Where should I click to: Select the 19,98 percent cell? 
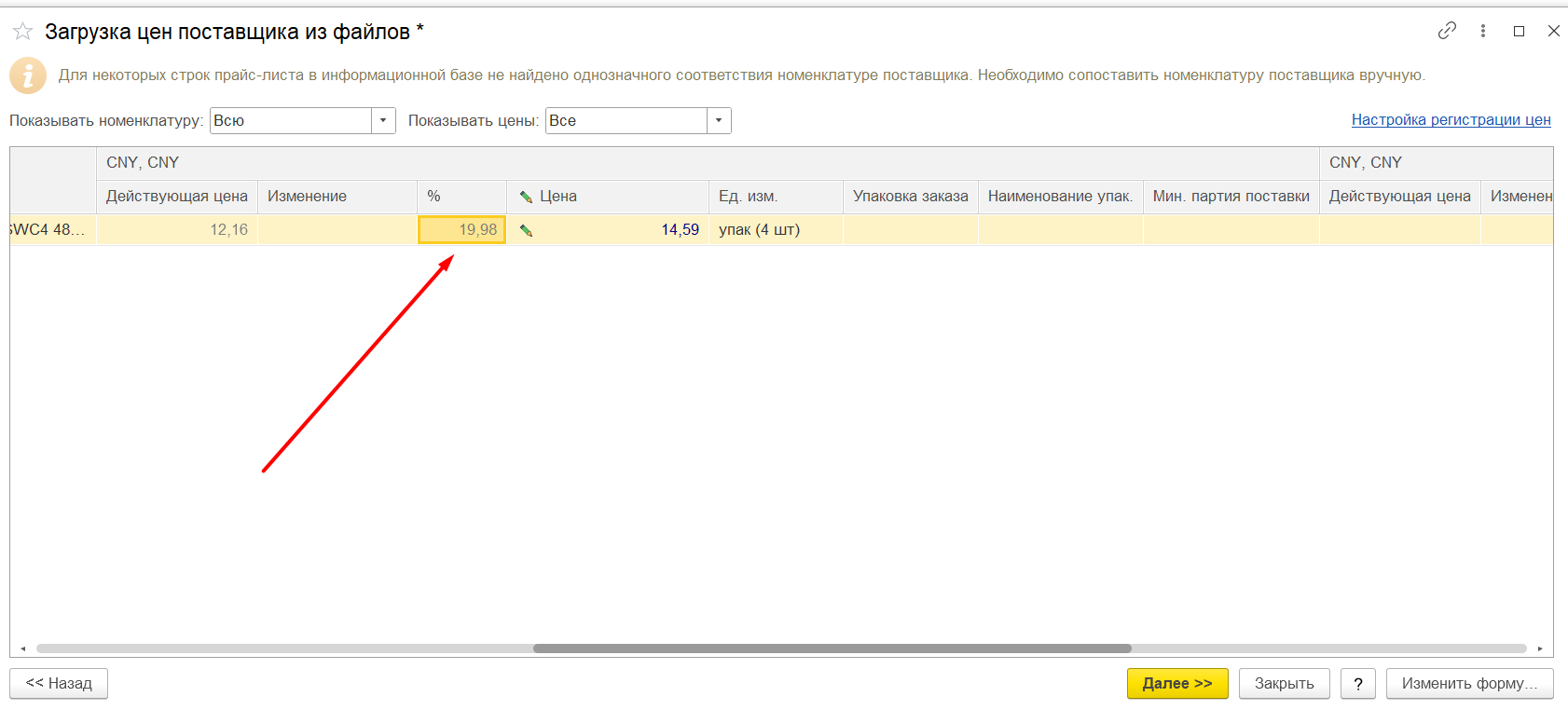462,230
